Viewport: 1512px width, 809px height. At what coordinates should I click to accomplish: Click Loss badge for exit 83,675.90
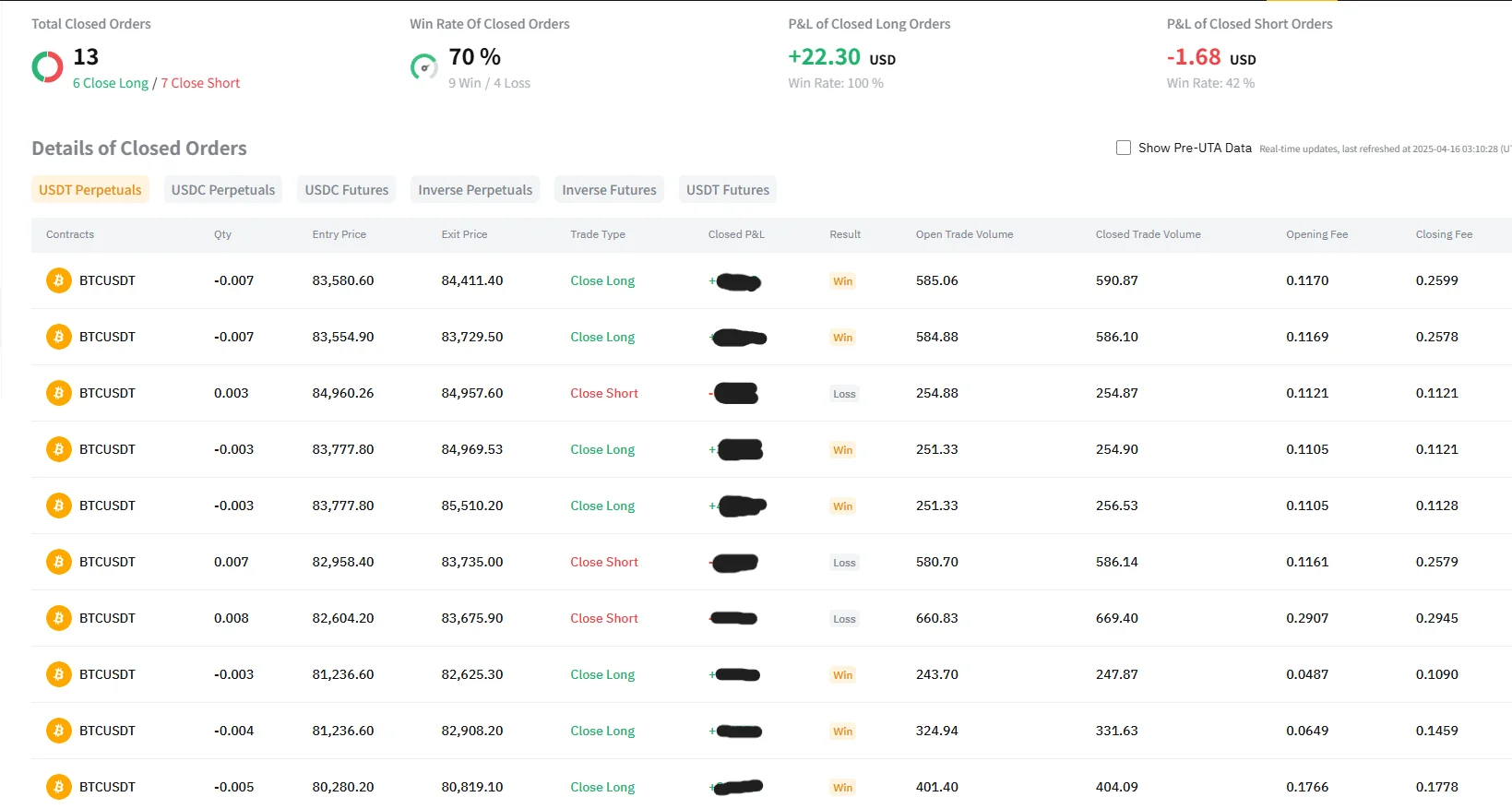click(844, 619)
